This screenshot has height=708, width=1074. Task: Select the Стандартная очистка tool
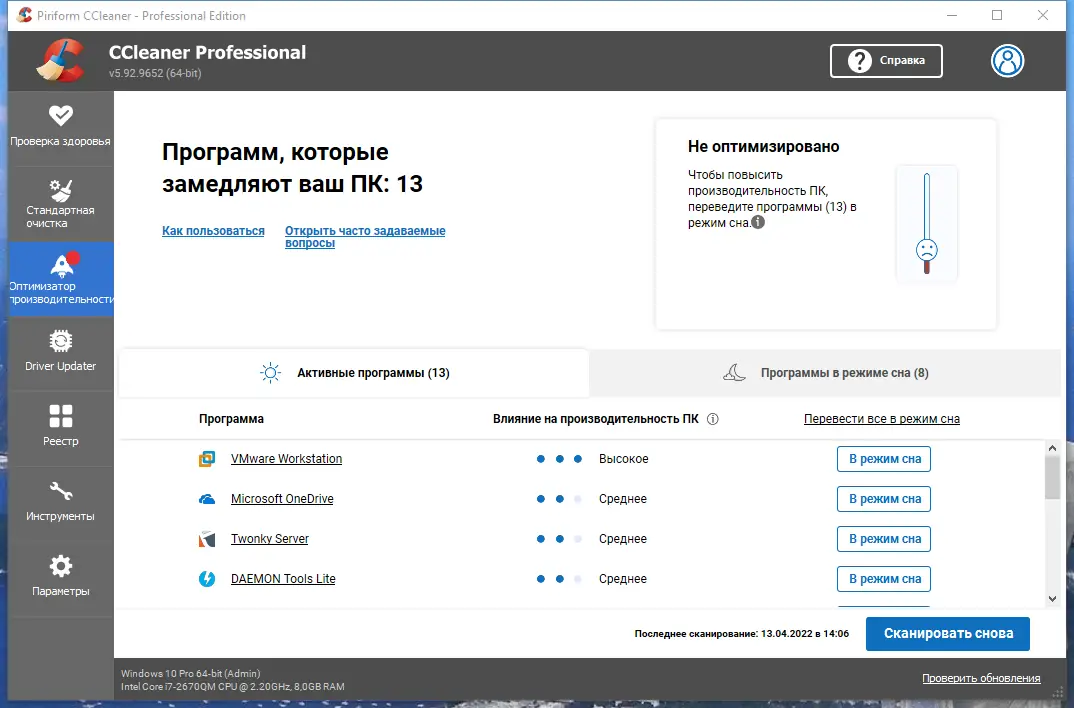[60, 203]
